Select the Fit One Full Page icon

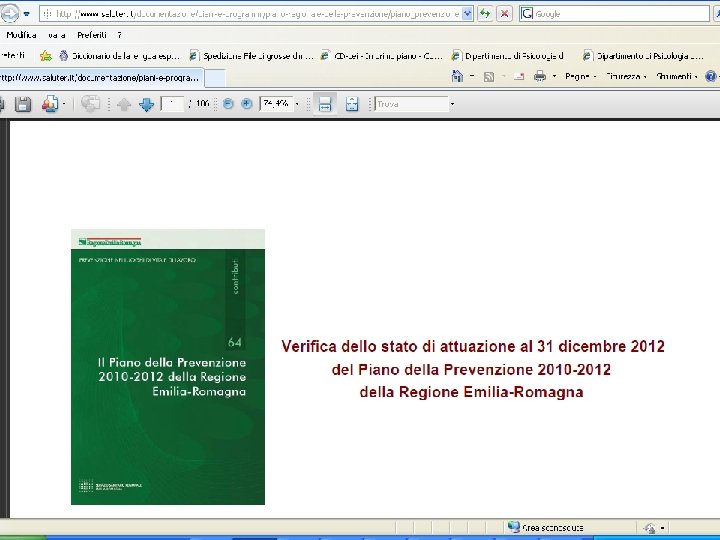[352, 104]
